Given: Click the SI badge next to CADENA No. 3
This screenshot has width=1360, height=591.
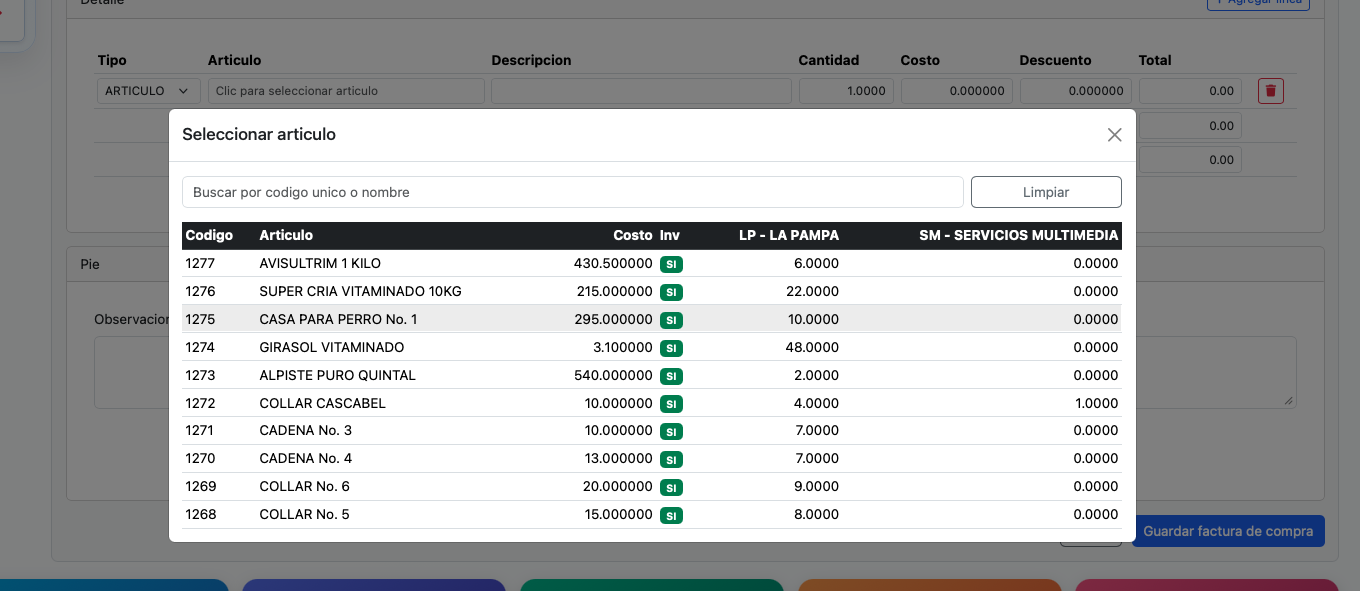Looking at the screenshot, I should pyautogui.click(x=672, y=431).
